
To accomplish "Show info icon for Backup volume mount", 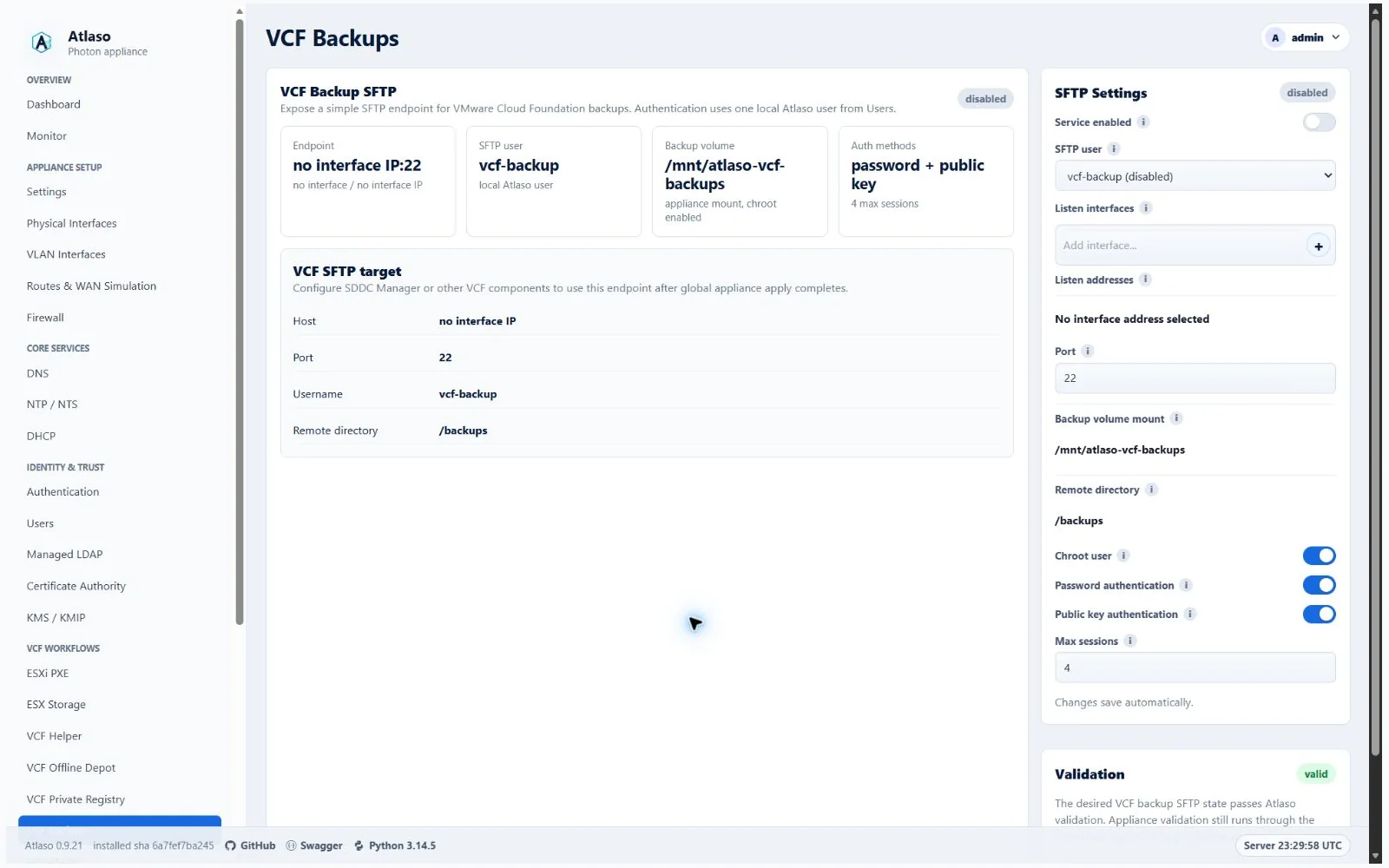I will pyautogui.click(x=1176, y=418).
